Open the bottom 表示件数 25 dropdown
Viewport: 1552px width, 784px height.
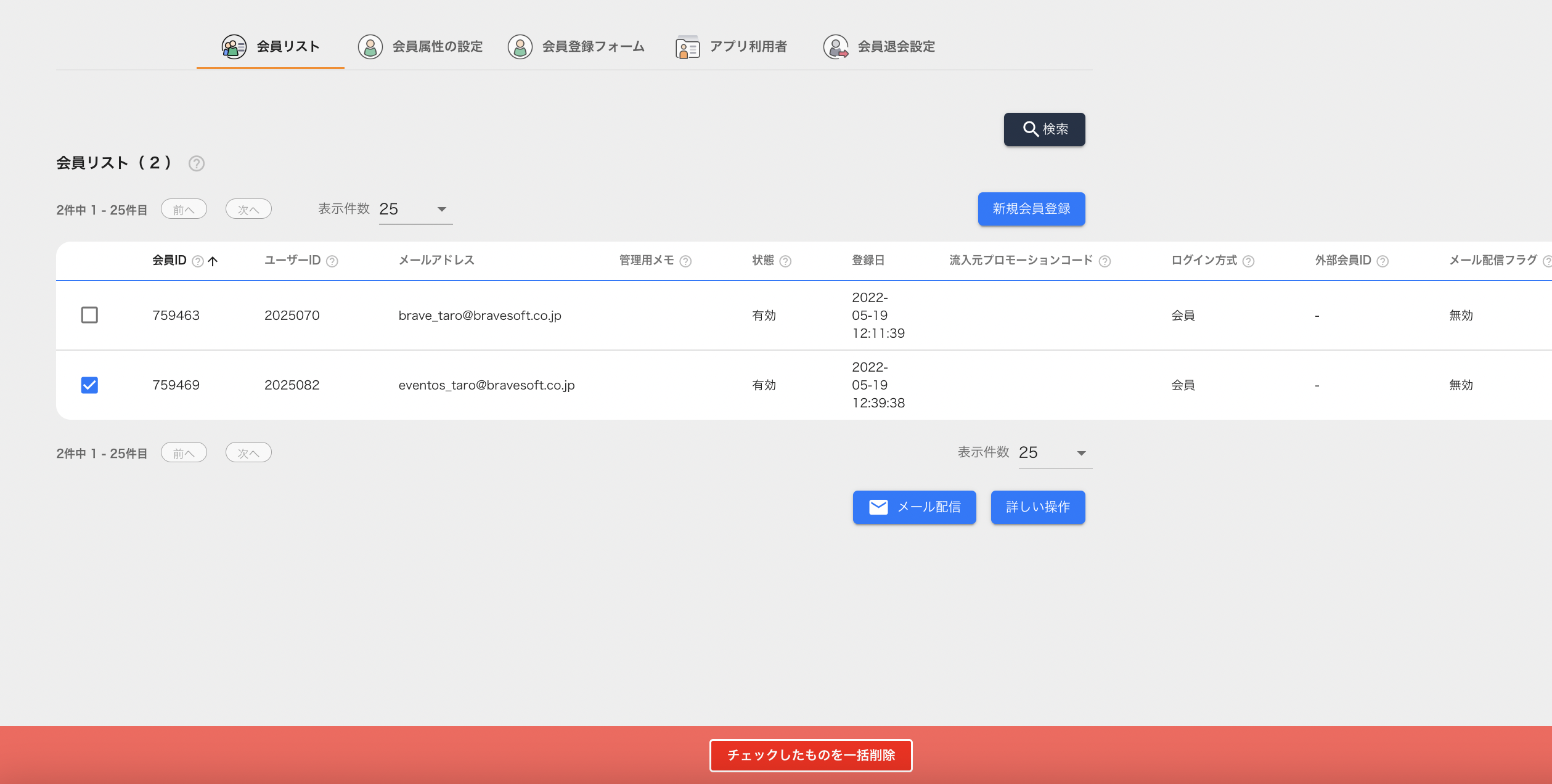(1056, 453)
